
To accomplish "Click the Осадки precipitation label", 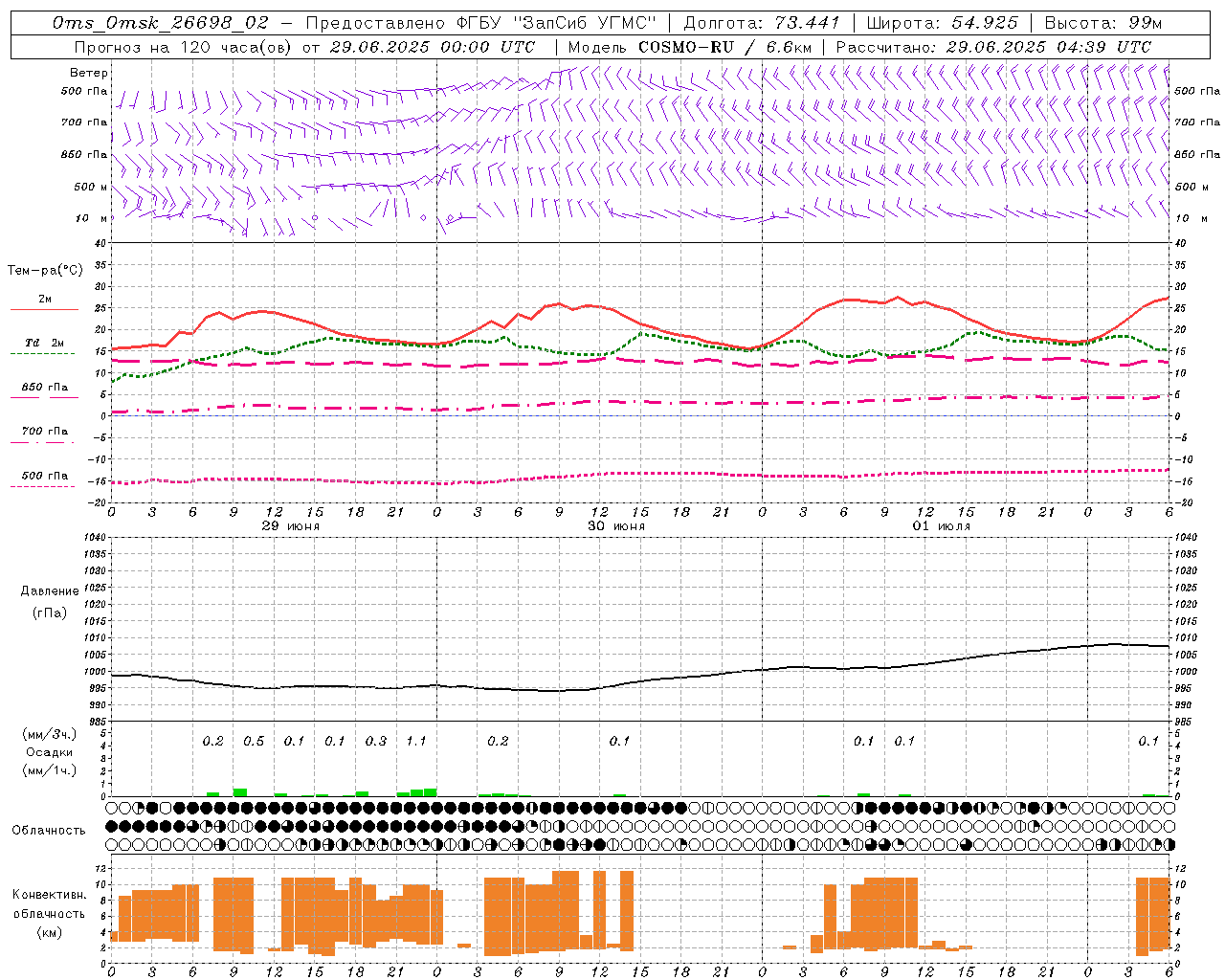I will [x=50, y=752].
